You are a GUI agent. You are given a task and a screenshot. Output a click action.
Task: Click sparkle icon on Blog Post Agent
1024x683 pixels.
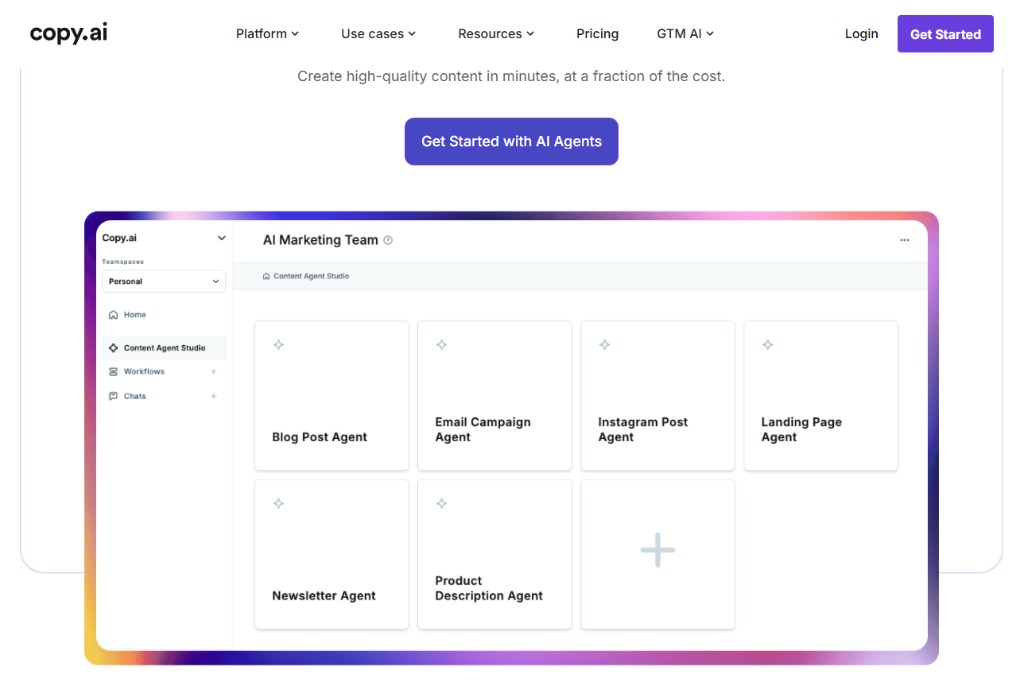[278, 345]
